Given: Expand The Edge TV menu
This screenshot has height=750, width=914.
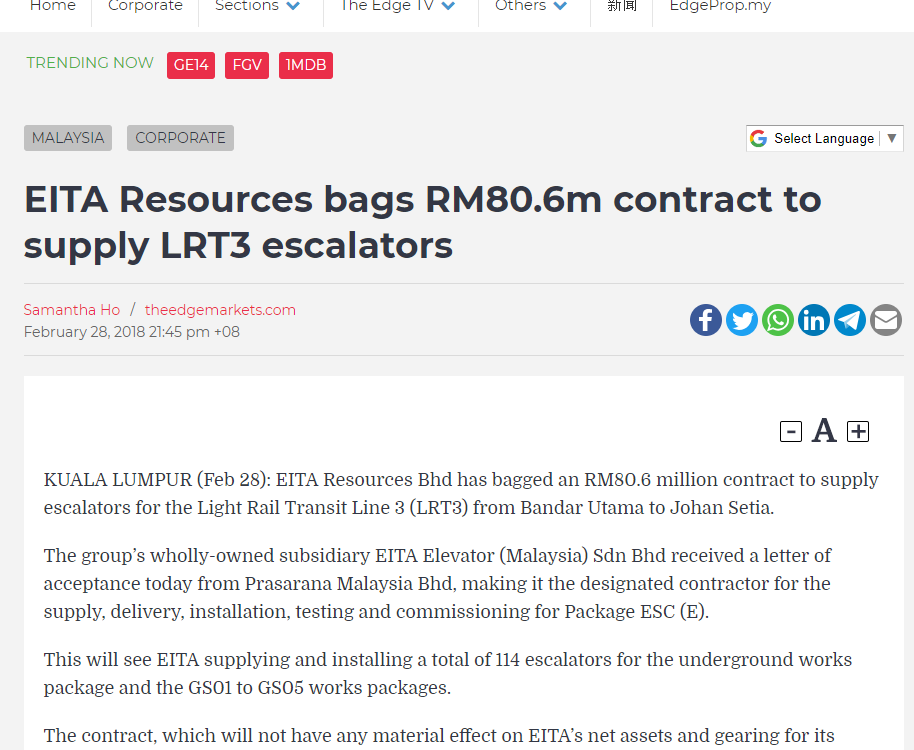Looking at the screenshot, I should tap(397, 6).
